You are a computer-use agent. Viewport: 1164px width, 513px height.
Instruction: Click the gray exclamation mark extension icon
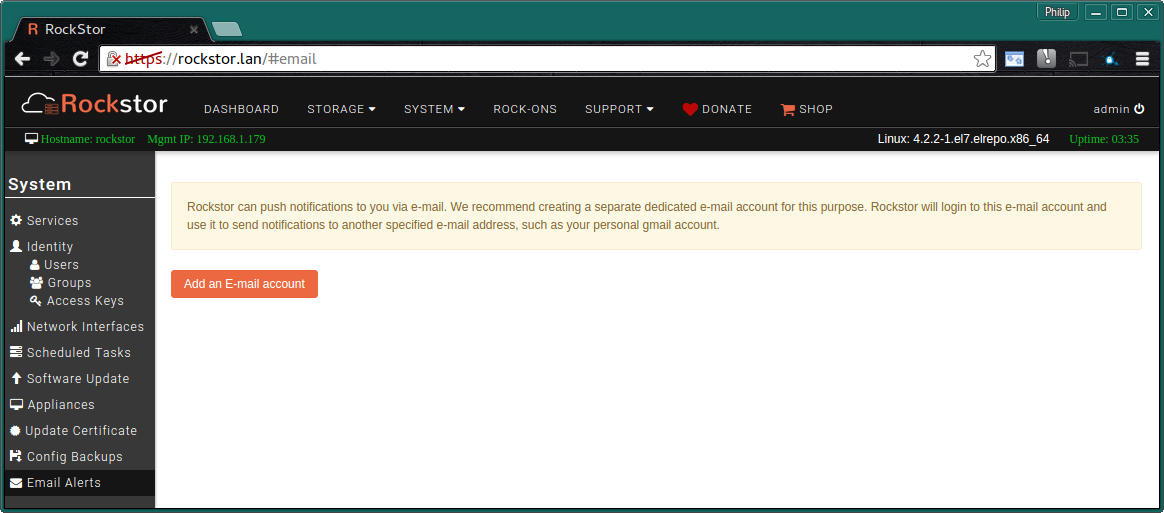[1046, 59]
